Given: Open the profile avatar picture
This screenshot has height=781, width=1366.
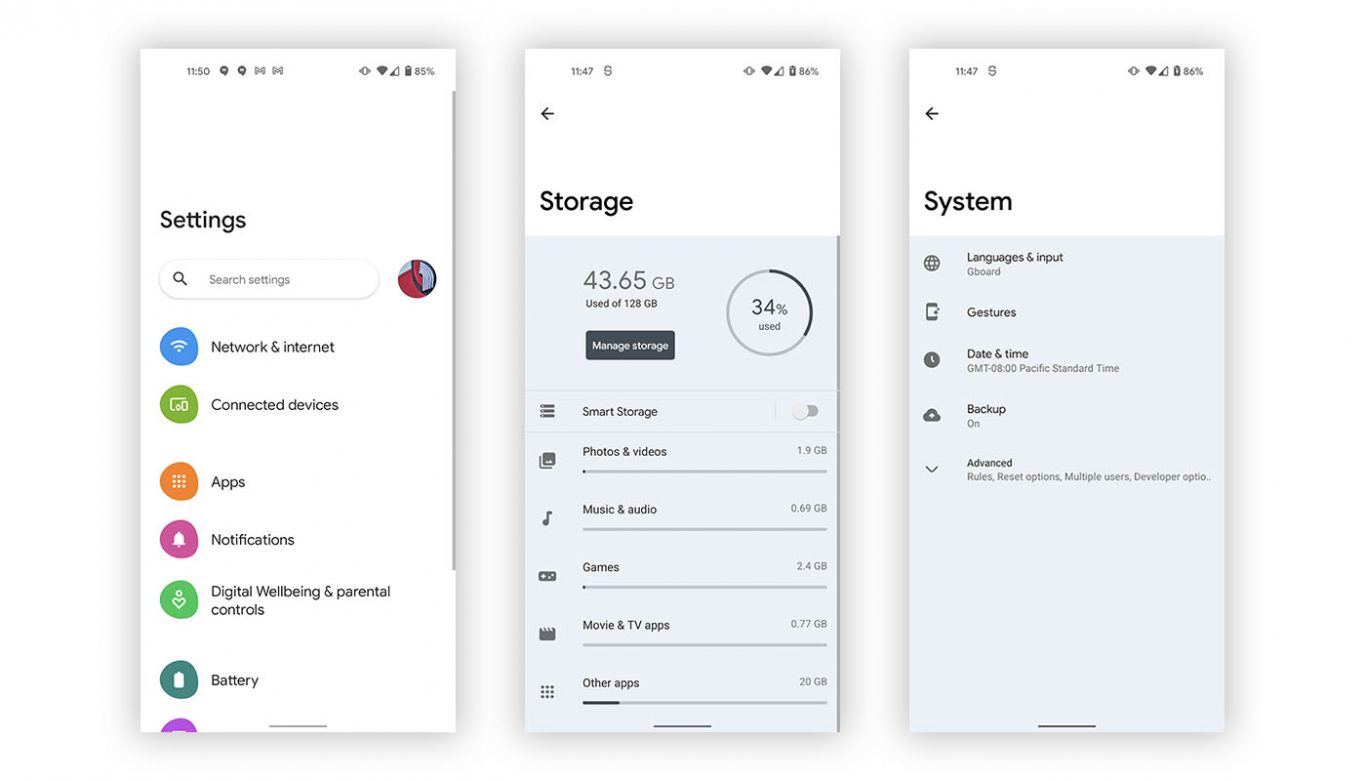Looking at the screenshot, I should pos(417,279).
